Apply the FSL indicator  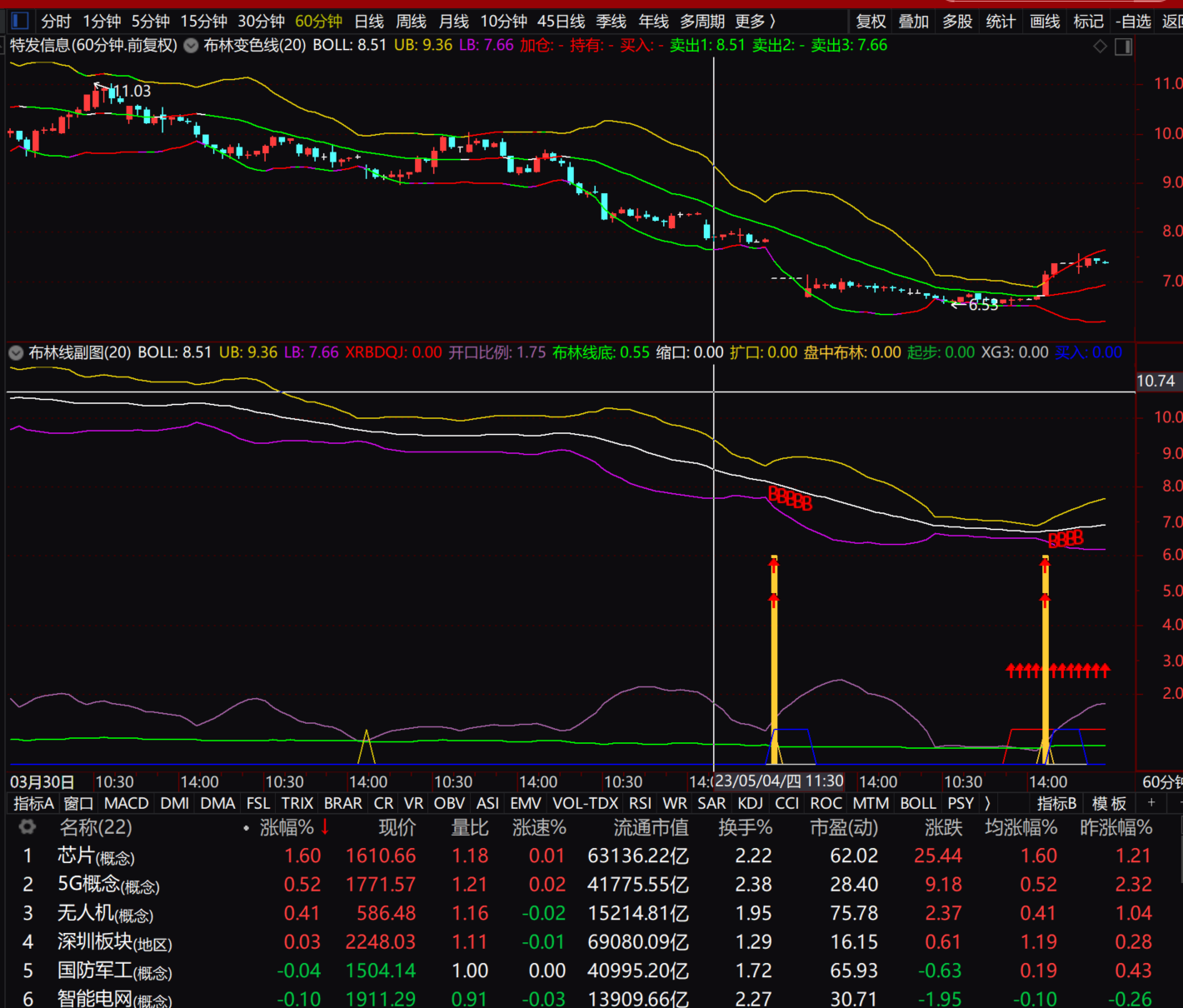(258, 803)
